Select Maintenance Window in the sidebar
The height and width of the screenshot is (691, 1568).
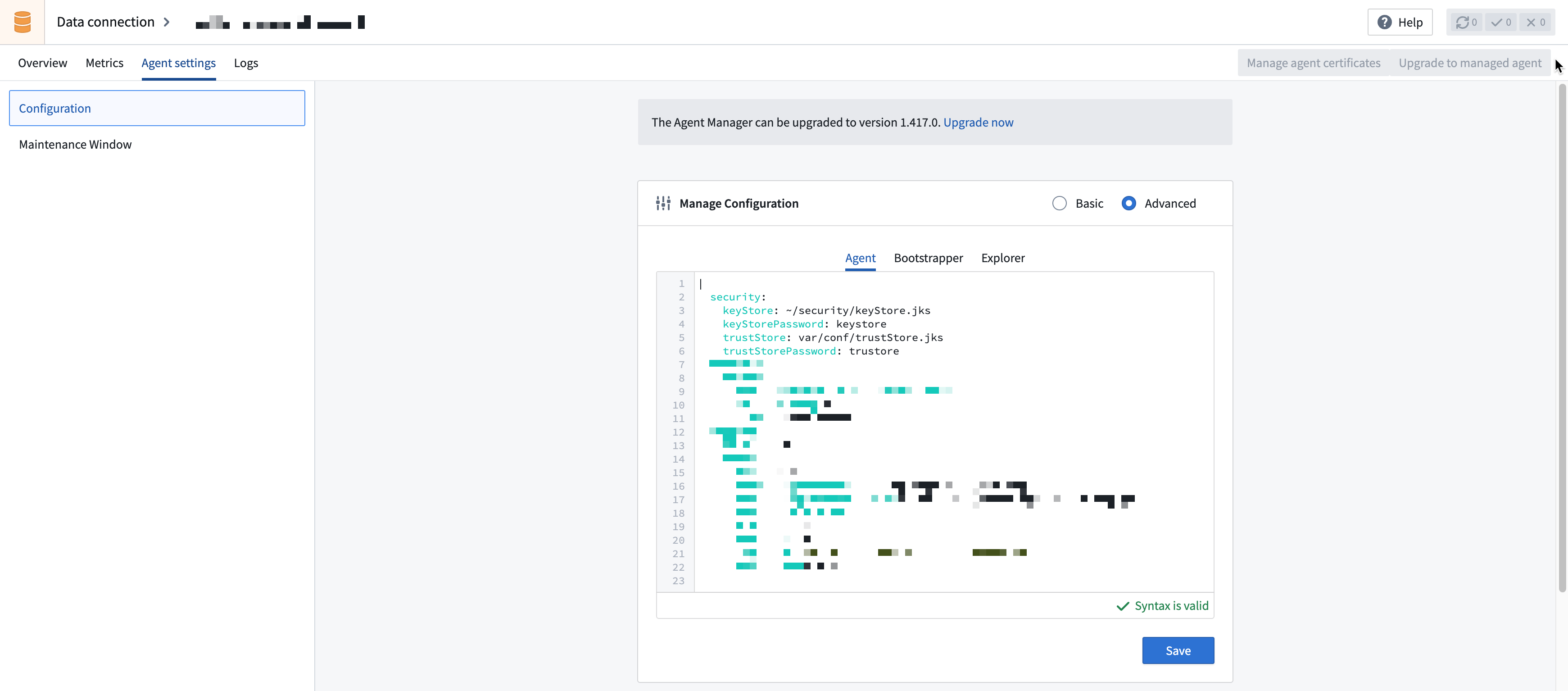157,144
